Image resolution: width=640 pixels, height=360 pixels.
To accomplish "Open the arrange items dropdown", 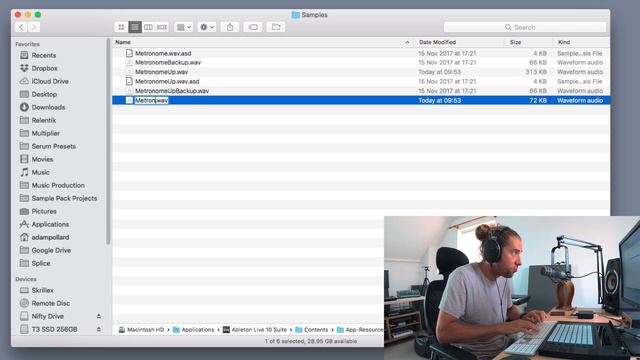I will point(184,27).
